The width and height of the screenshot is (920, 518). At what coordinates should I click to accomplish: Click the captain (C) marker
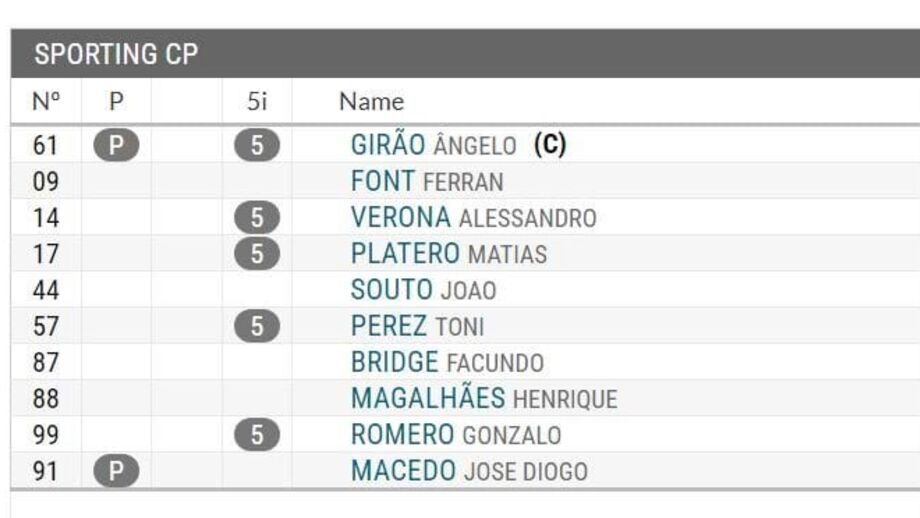550,144
